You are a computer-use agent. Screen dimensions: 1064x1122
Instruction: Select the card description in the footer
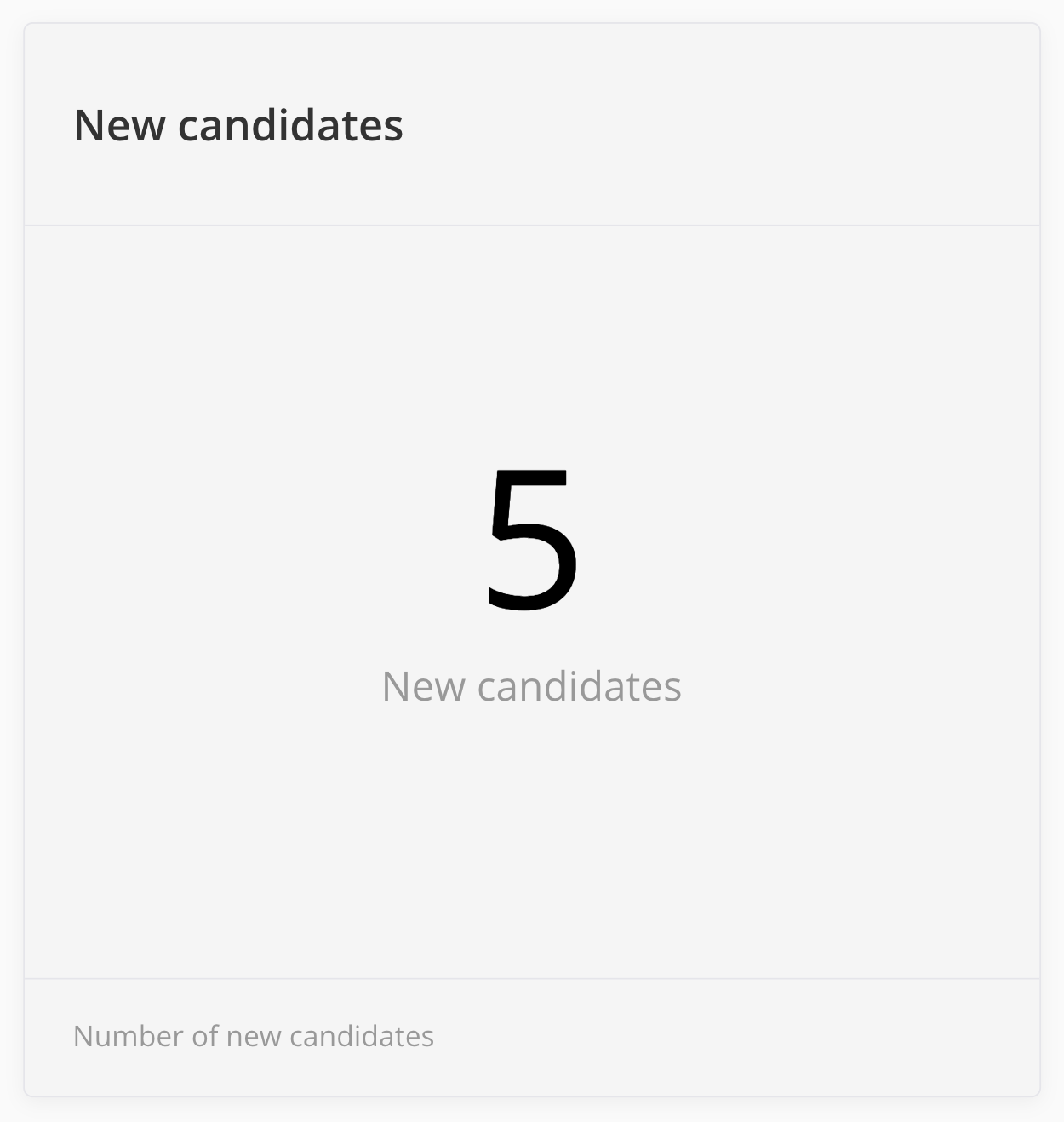254,1036
